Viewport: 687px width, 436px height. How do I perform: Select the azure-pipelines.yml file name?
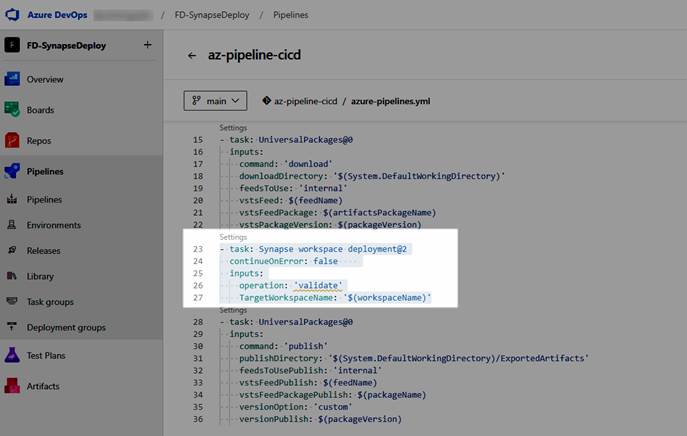390,101
